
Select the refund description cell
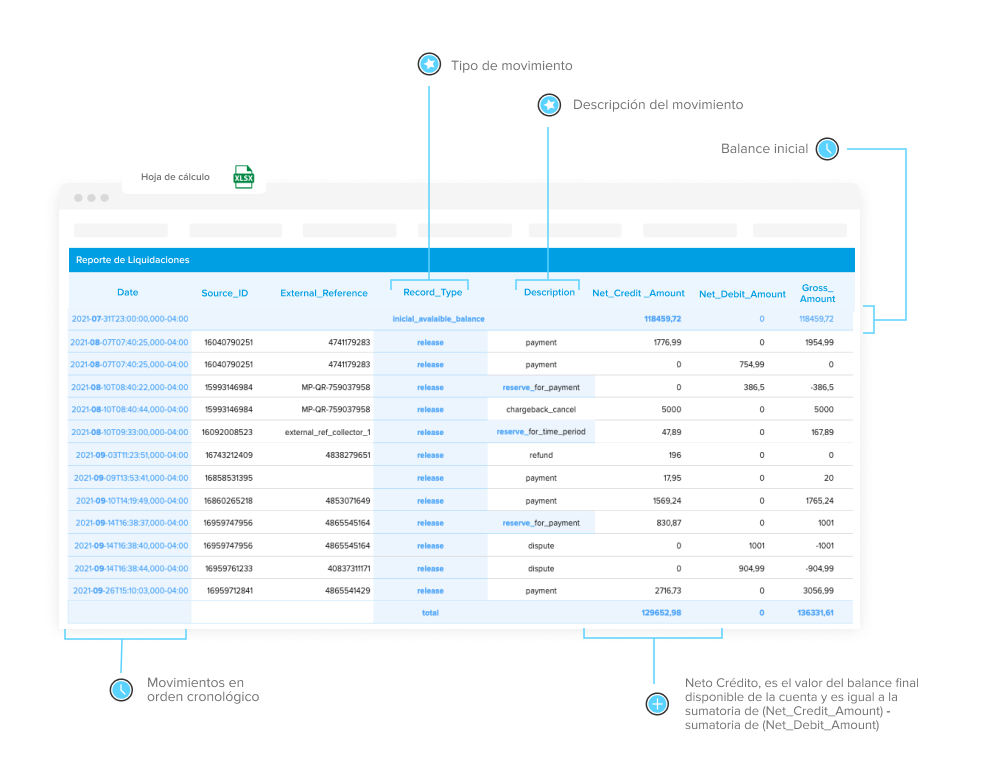(x=541, y=455)
